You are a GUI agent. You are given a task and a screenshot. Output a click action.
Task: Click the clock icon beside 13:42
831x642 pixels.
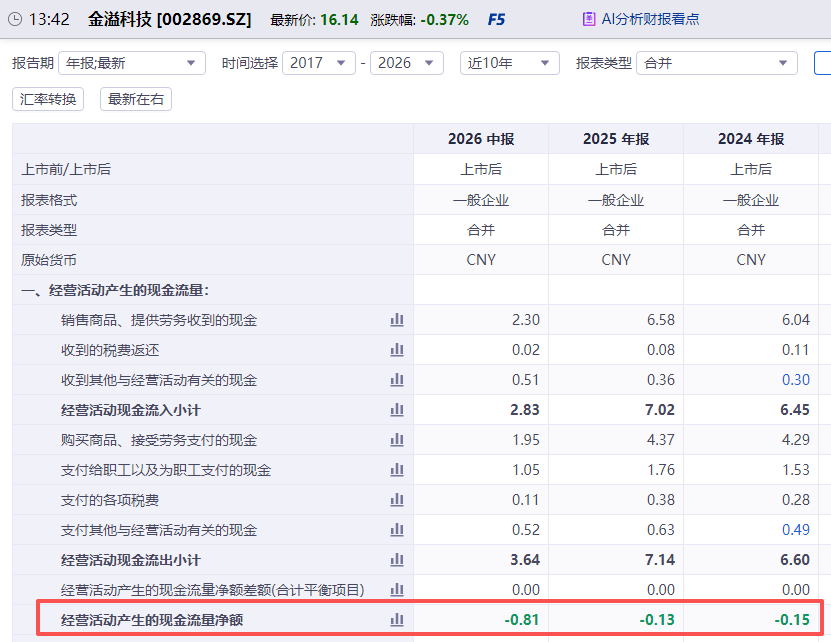[15, 20]
